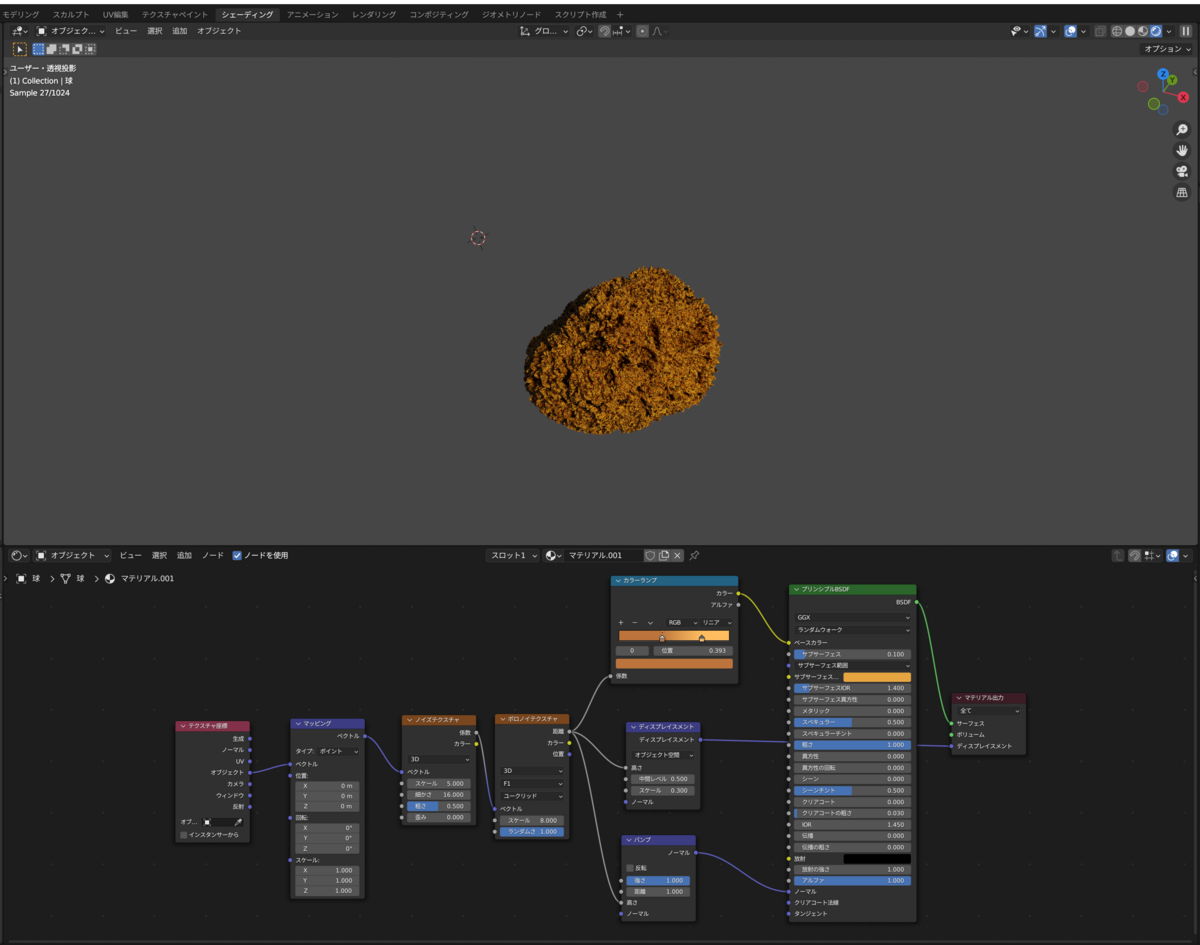Click the orange subsurface color swatch
This screenshot has width=1200, height=945.
pyautogui.click(x=877, y=677)
